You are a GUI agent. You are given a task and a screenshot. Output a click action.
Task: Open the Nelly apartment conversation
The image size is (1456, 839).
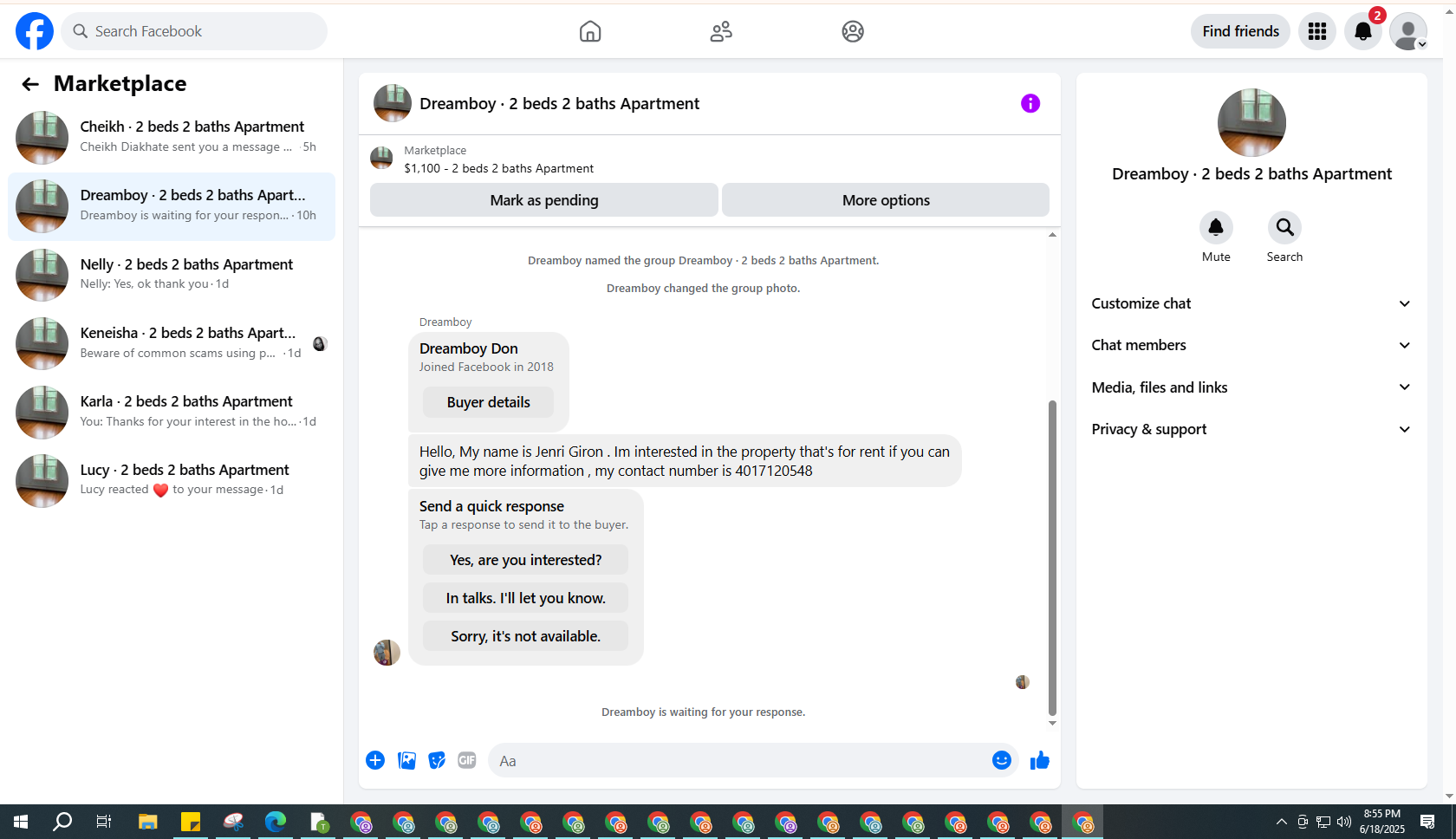pyautogui.click(x=172, y=275)
